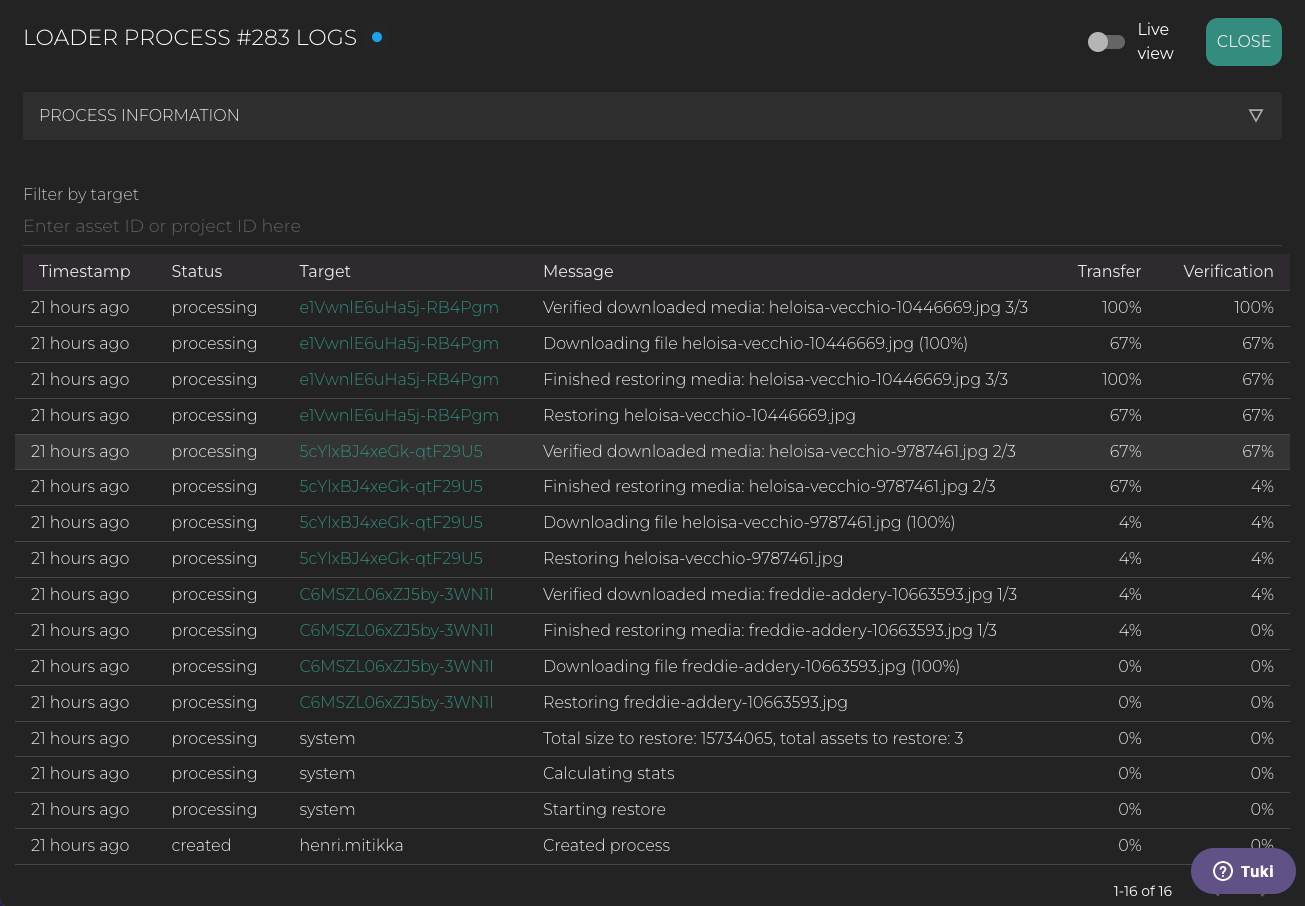
Task: Open target link in Restoring freddie-addery-10663593.jpg row
Action: pyautogui.click(x=396, y=702)
